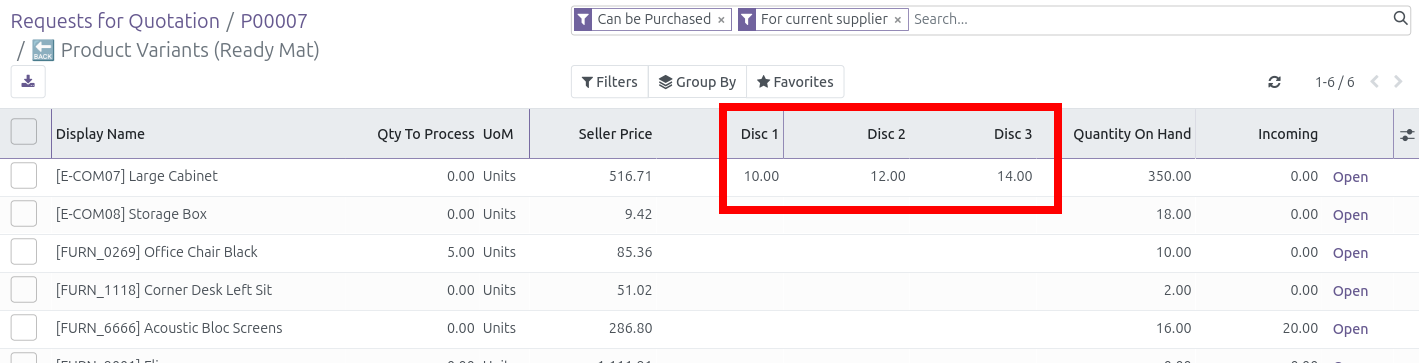
Task: Toggle the select-all rows checkbox
Action: pyautogui.click(x=24, y=132)
